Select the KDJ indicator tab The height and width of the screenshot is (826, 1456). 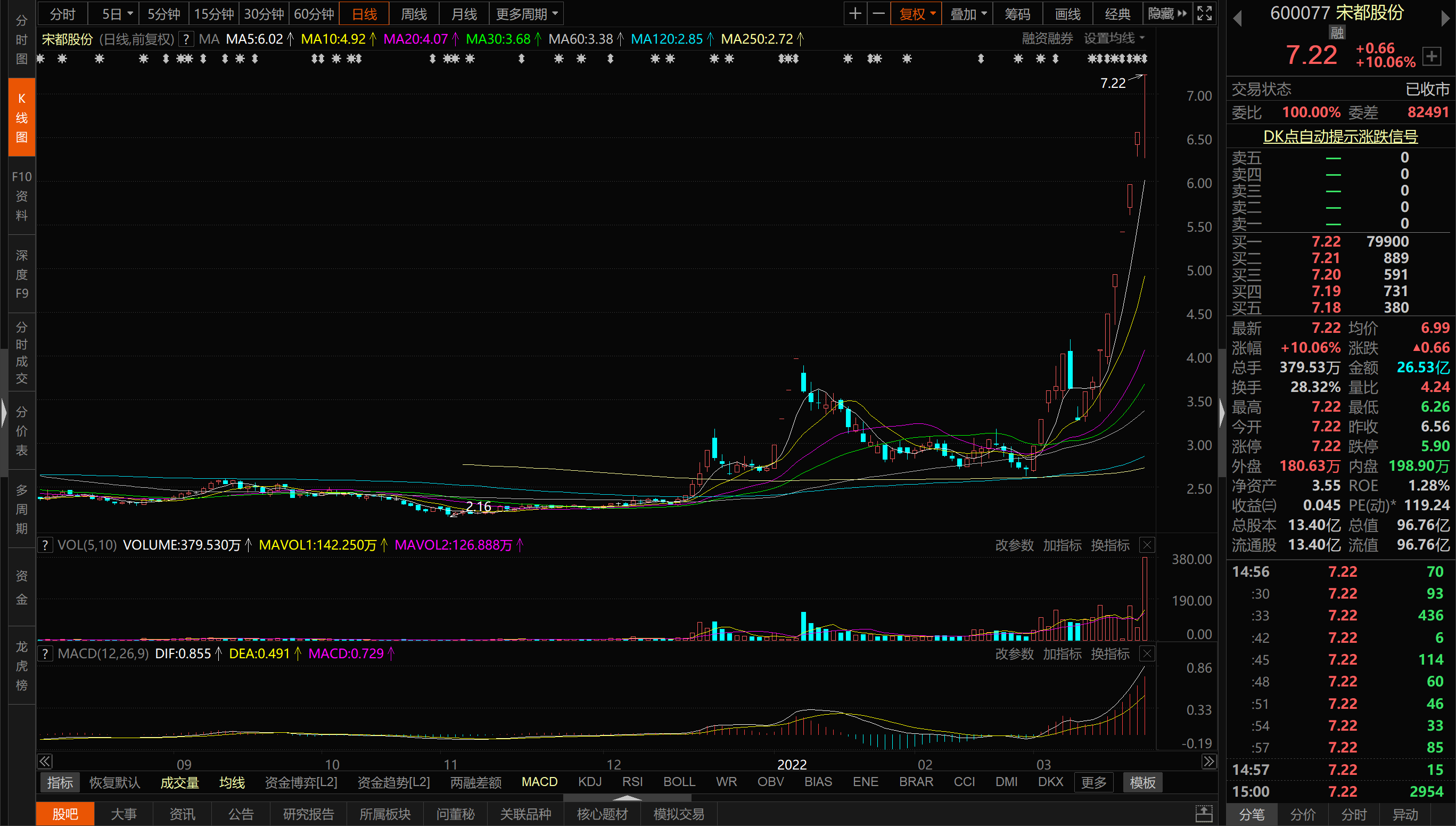coord(590,782)
